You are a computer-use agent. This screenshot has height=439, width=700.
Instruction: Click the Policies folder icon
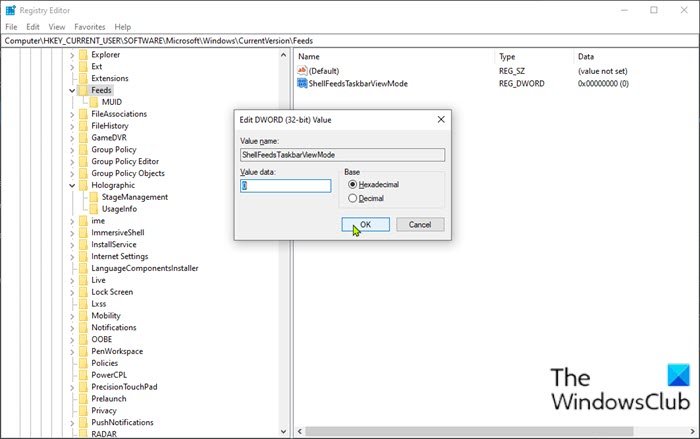(x=83, y=363)
